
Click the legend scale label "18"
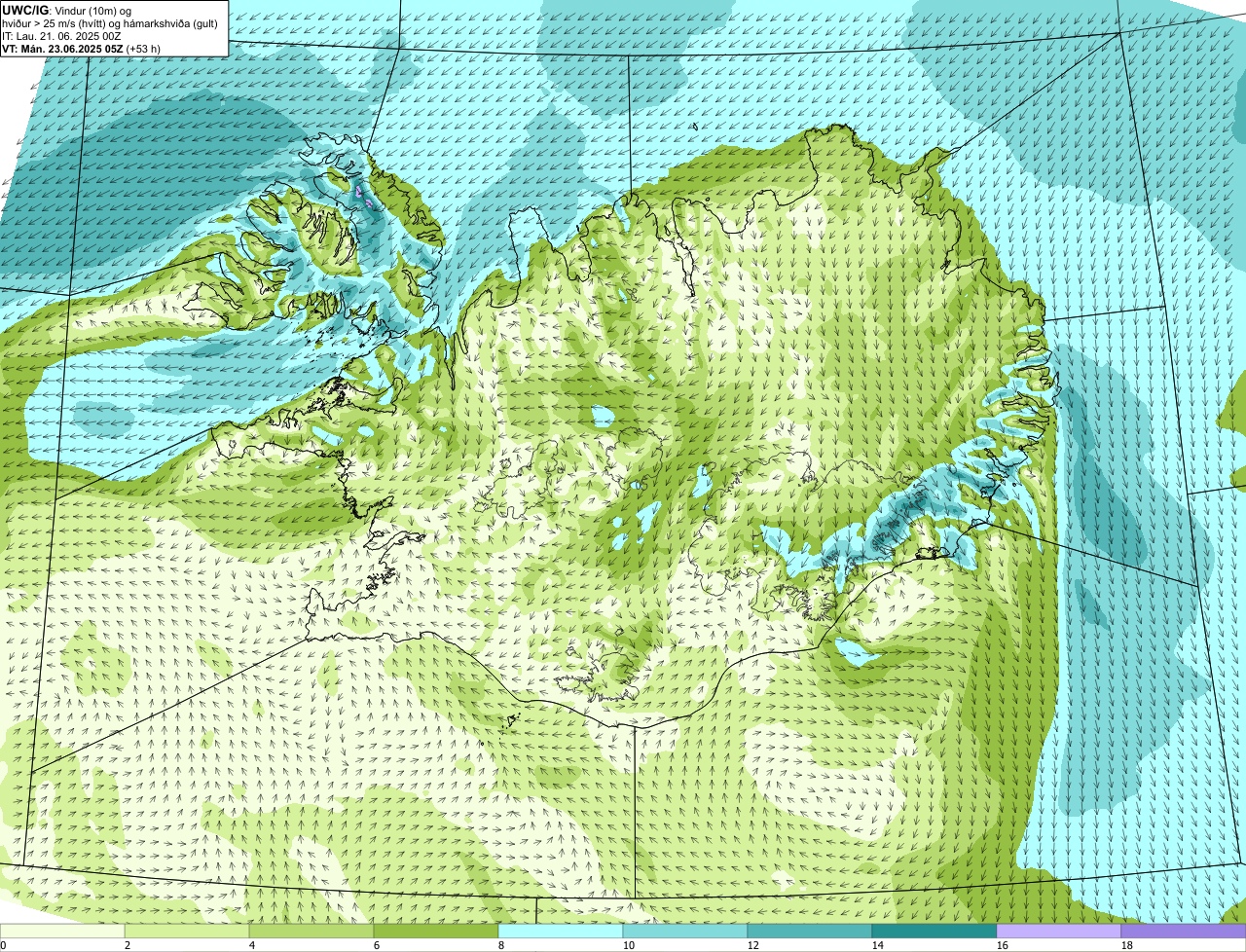click(1127, 945)
